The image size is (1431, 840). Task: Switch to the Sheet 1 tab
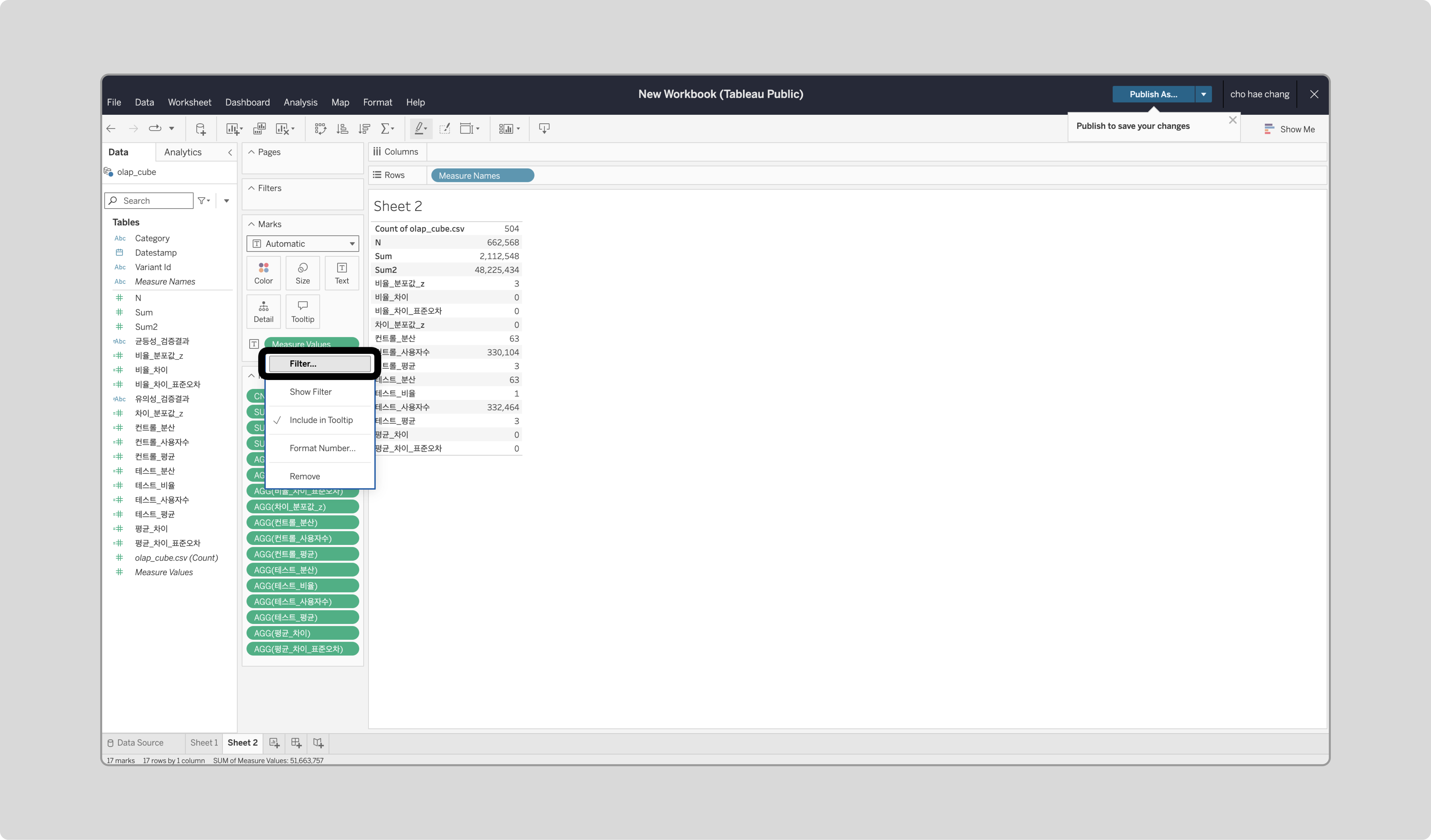click(x=204, y=743)
